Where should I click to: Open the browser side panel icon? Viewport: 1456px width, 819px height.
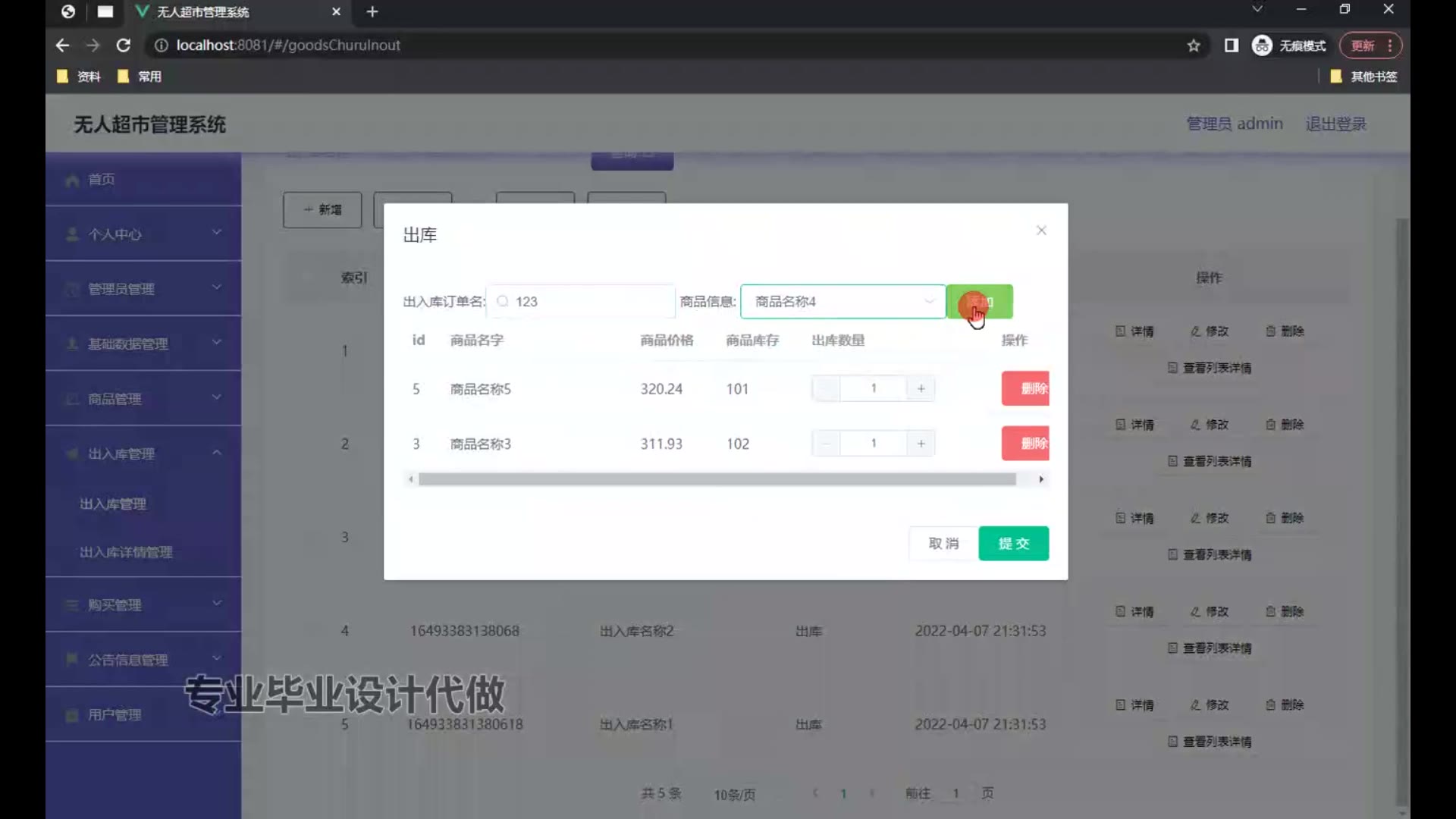[1232, 45]
